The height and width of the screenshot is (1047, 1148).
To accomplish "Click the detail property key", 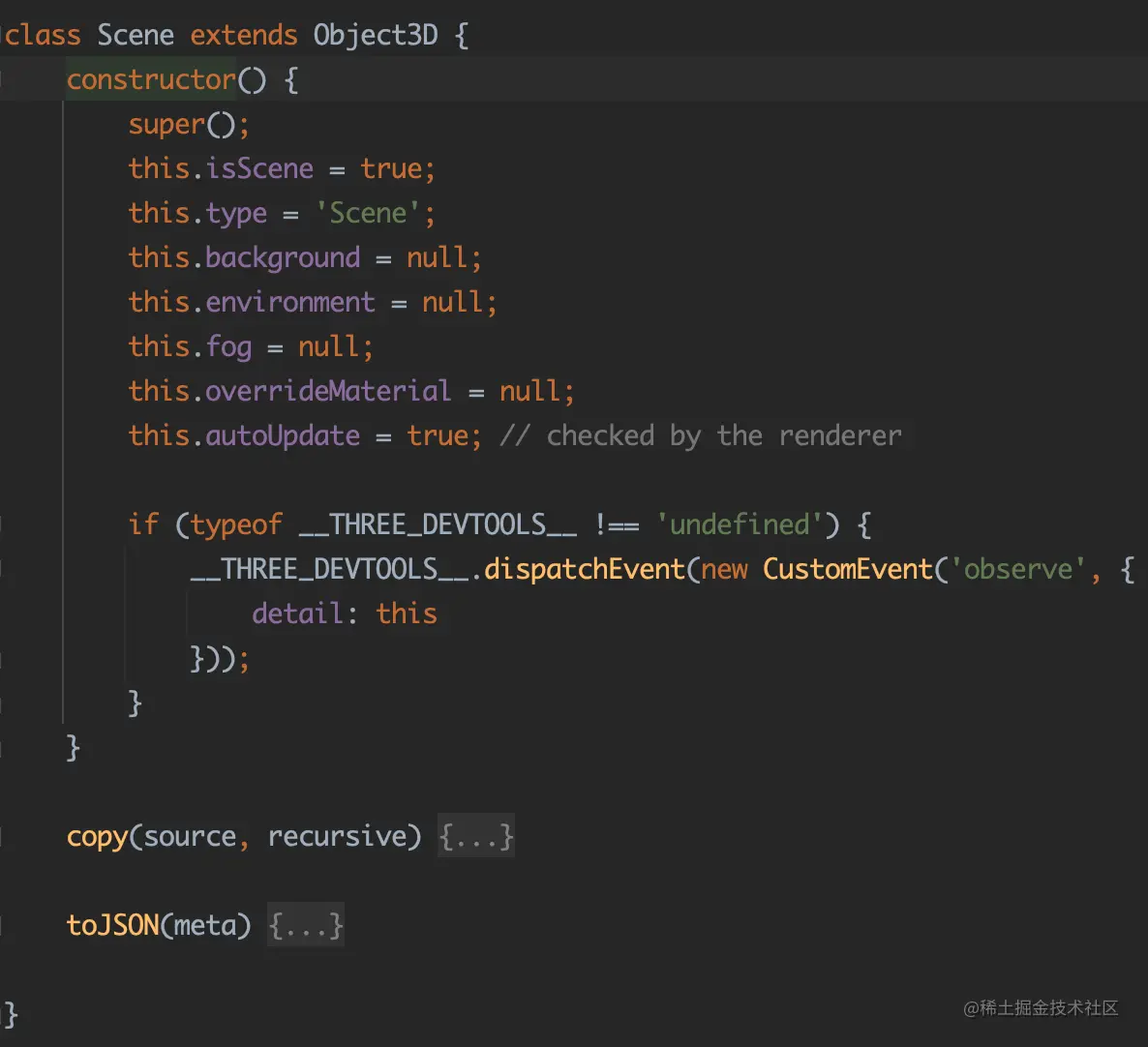I will 298,613.
